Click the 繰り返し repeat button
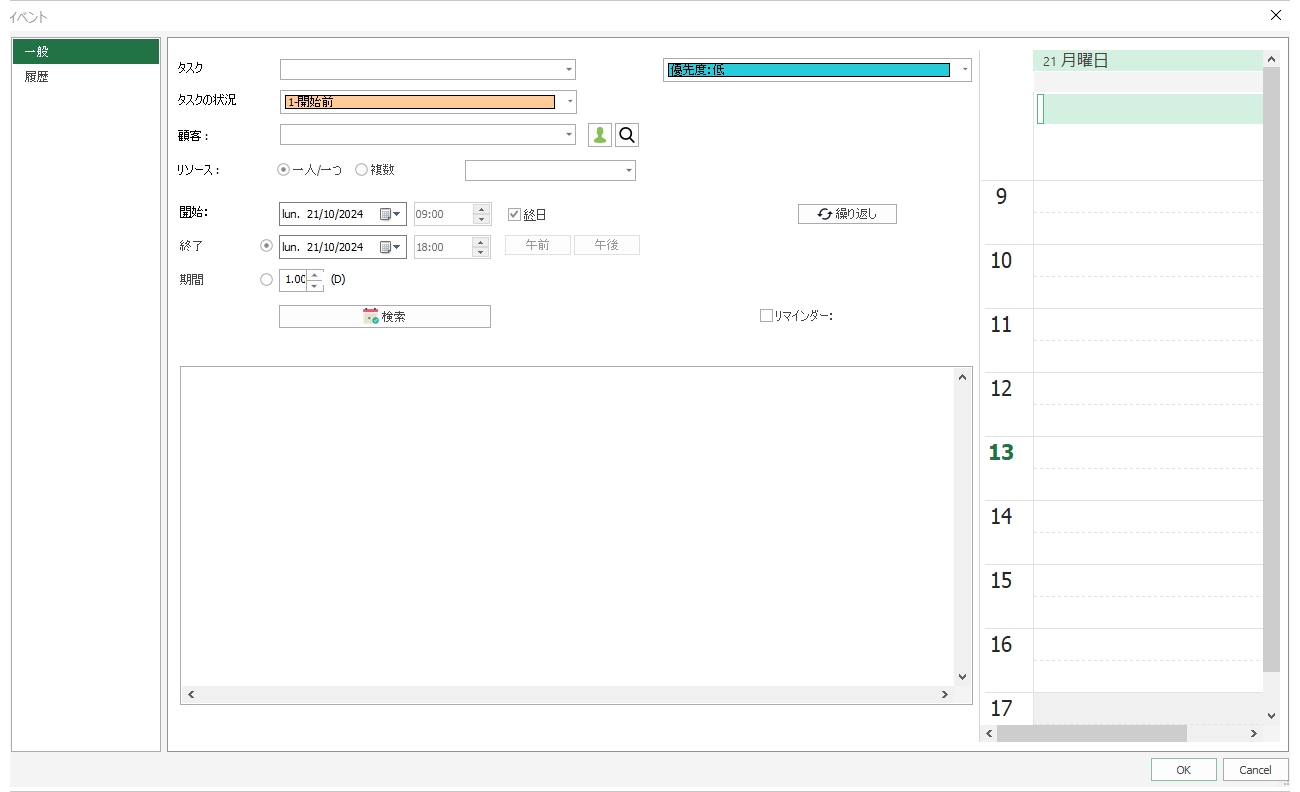 coord(847,214)
